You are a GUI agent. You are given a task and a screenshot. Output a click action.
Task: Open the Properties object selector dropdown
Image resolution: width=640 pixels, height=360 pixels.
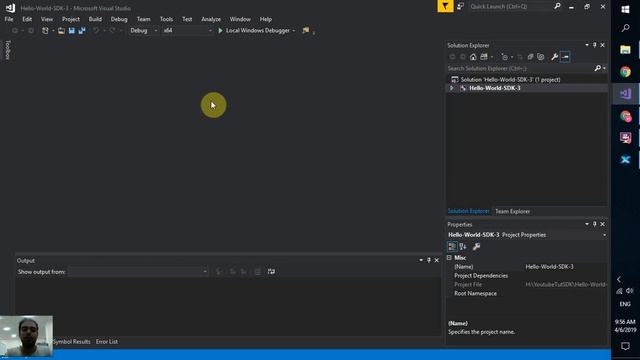[x=604, y=235]
